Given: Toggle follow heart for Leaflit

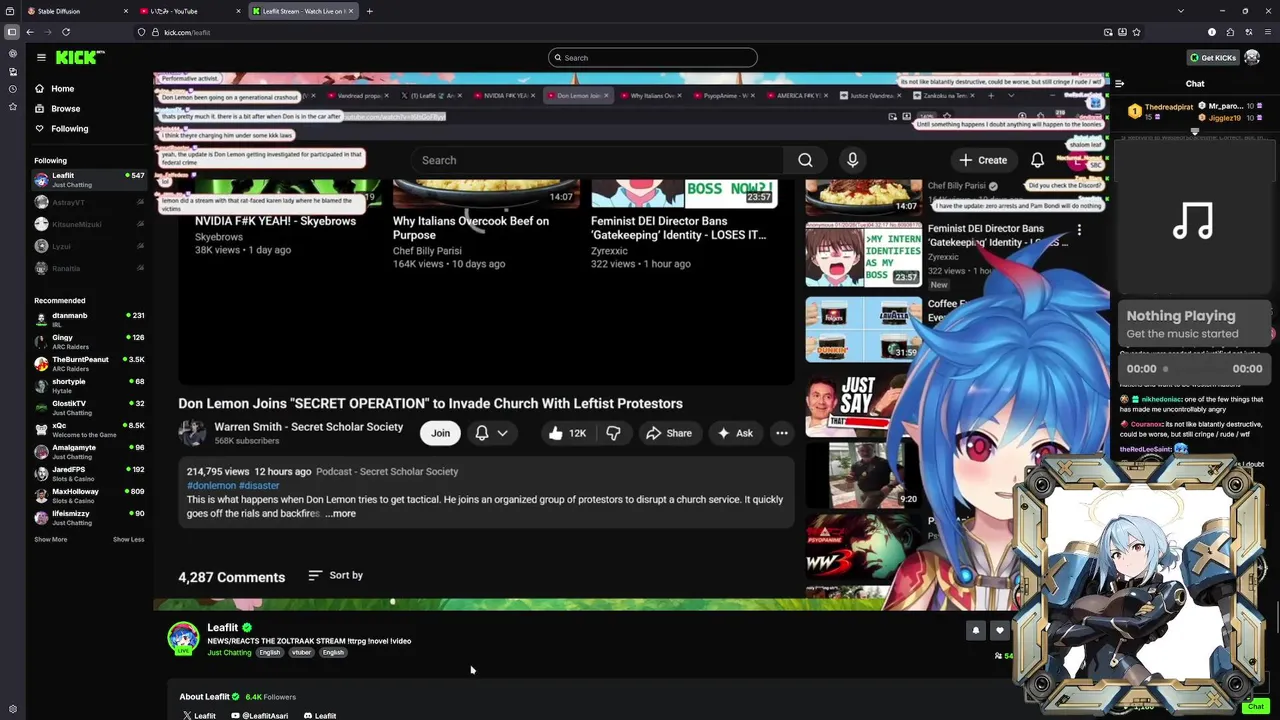Looking at the screenshot, I should [x=999, y=630].
